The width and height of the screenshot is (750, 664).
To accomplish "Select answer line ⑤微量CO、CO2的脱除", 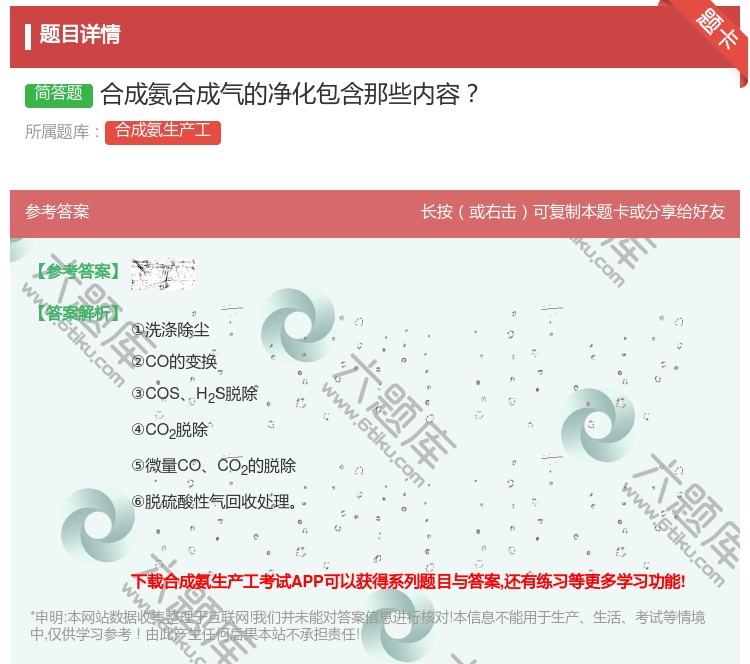I will pyautogui.click(x=213, y=465).
